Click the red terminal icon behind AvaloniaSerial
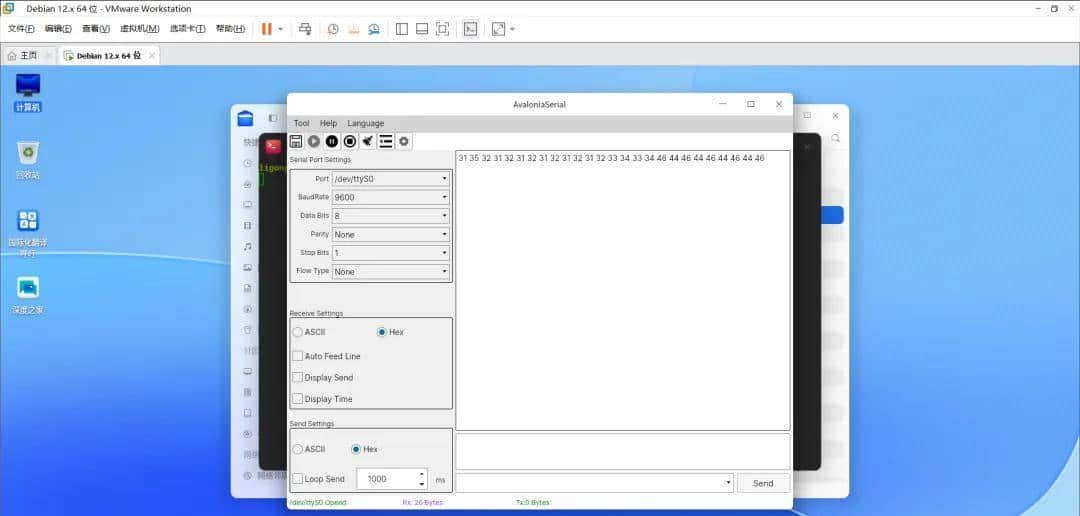Screen dimensions: 1080x516 tap(273, 146)
